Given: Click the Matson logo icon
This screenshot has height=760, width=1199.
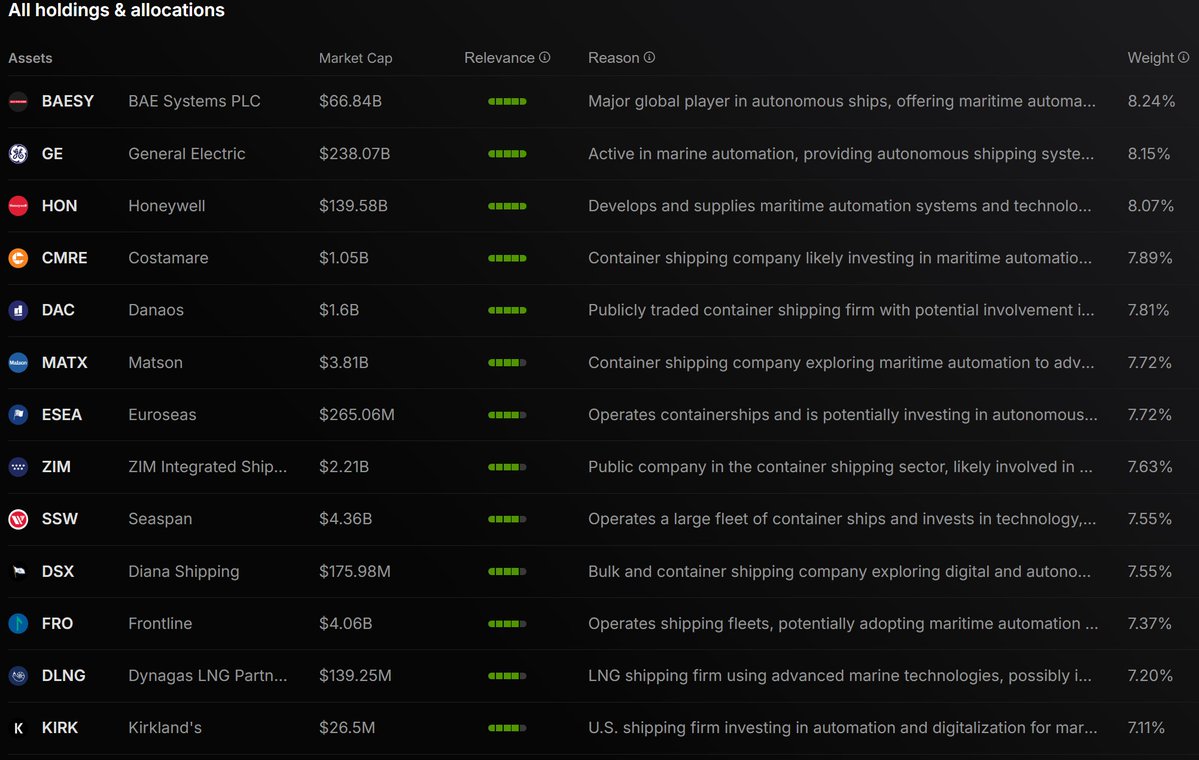Looking at the screenshot, I should click(x=18, y=362).
